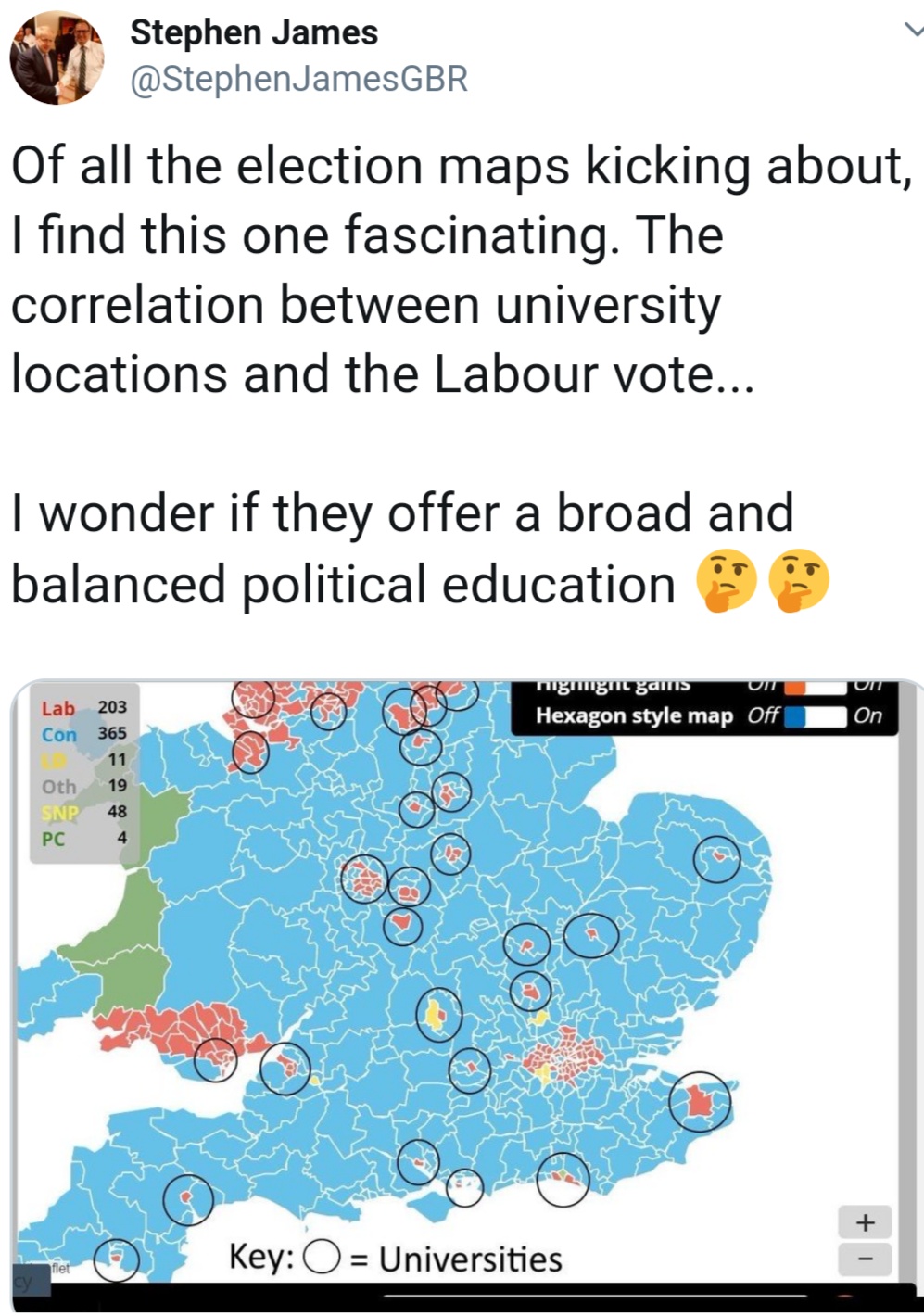Expand the tweet options chevron
Image resolution: width=924 pixels, height=1316 pixels.
click(911, 31)
